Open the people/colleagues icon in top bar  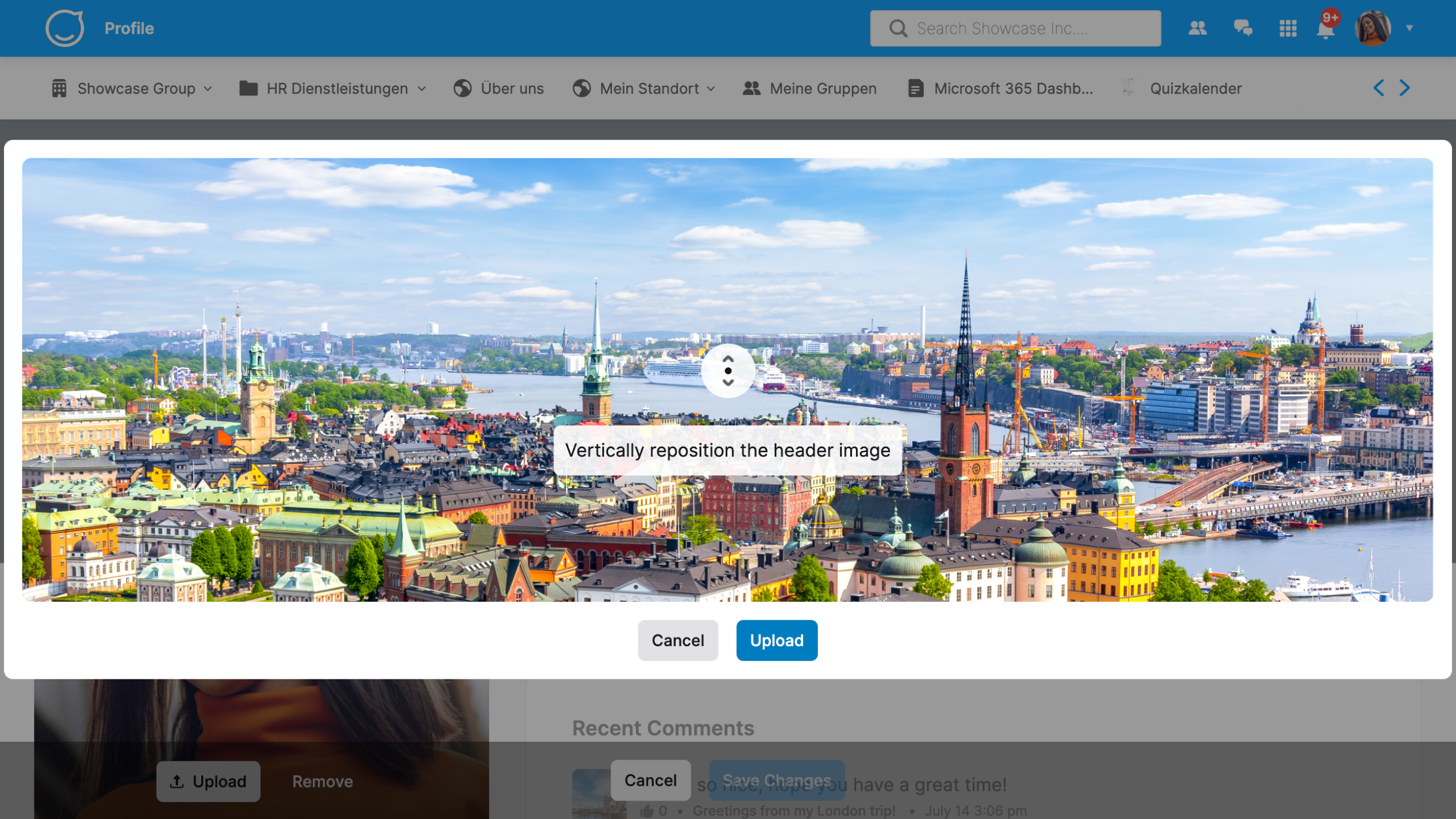1196,27
